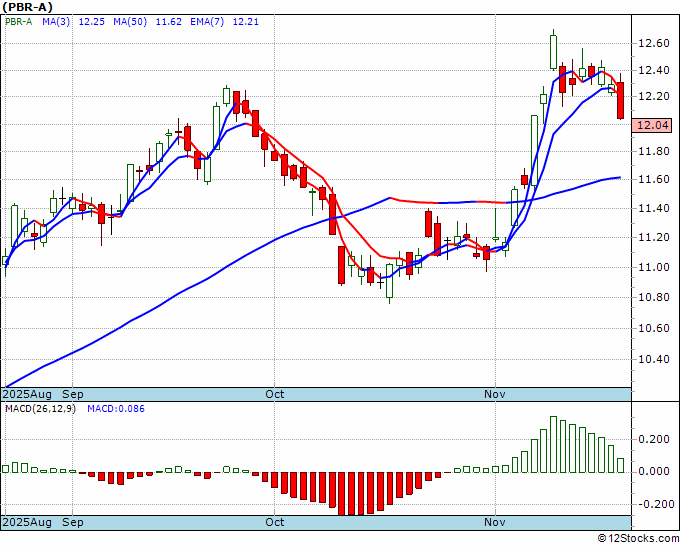Click the 0.000 MACD axis label
This screenshot has width=680, height=546.
pyautogui.click(x=656, y=471)
